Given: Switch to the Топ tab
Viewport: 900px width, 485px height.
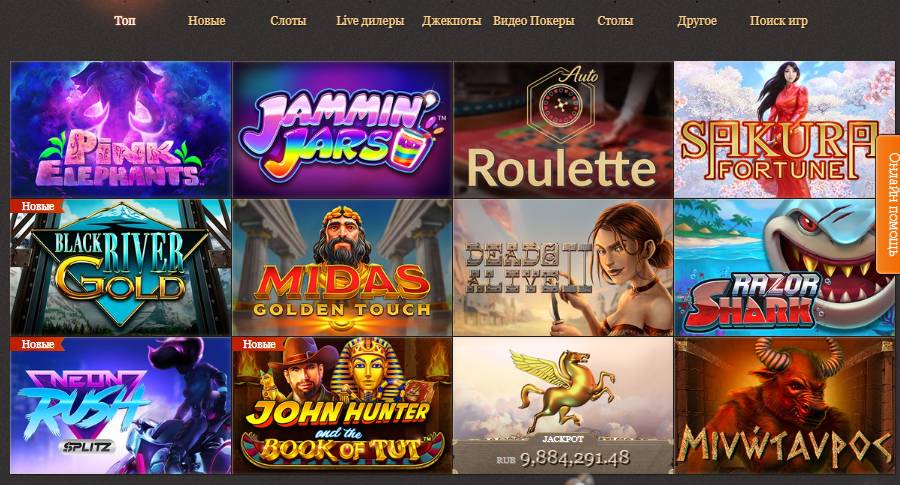Looking at the screenshot, I should (125, 21).
